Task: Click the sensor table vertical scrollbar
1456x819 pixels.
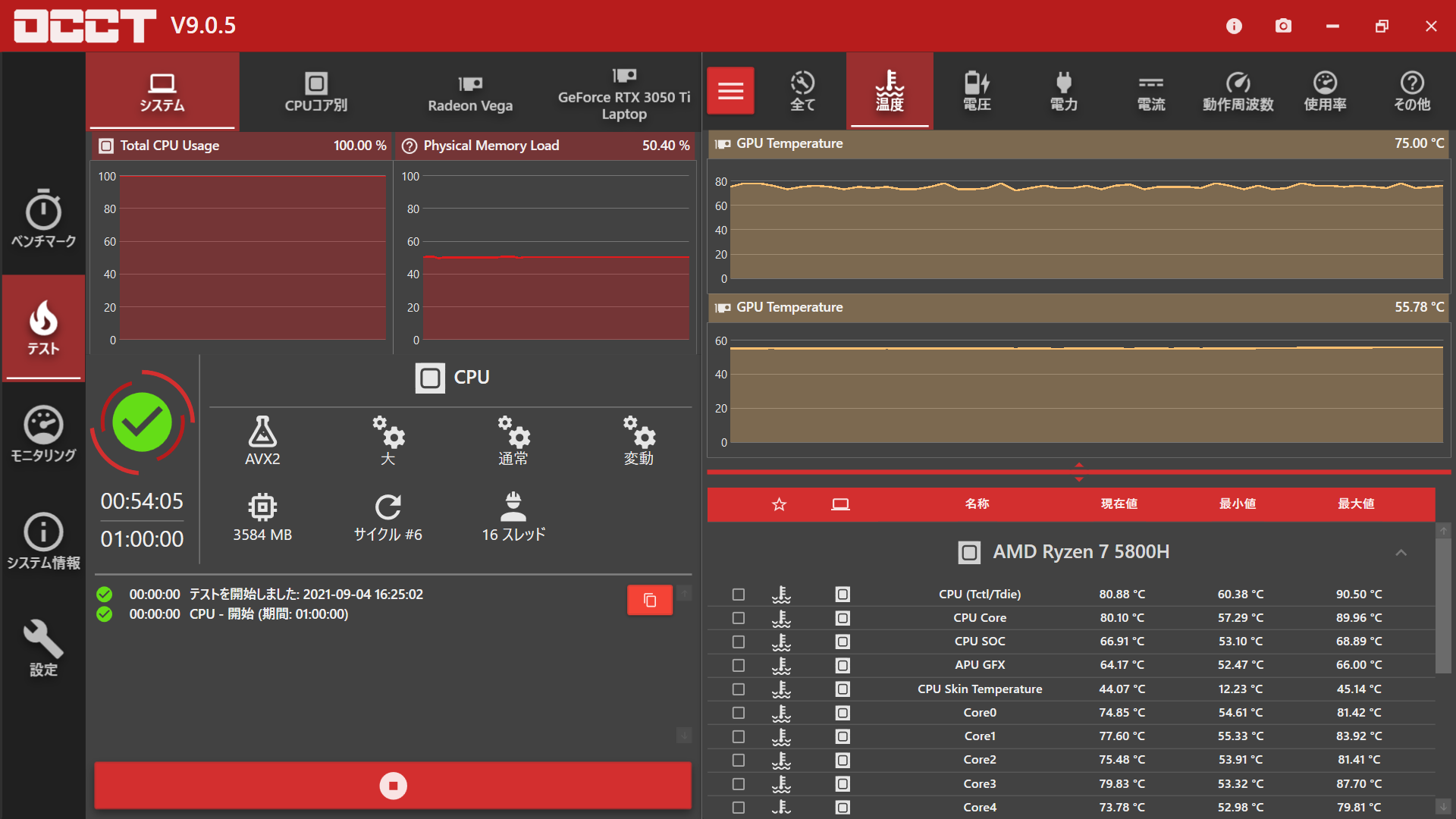Action: pyautogui.click(x=1443, y=606)
